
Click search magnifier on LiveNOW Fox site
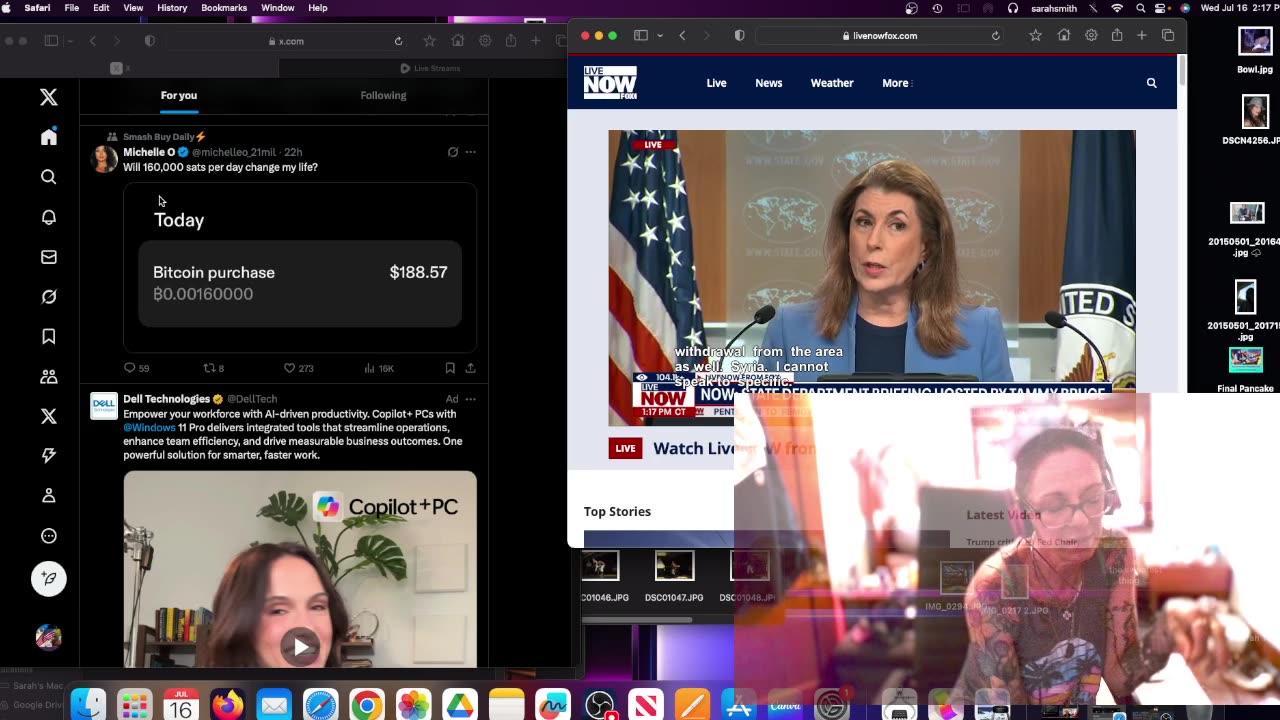coord(1151,83)
